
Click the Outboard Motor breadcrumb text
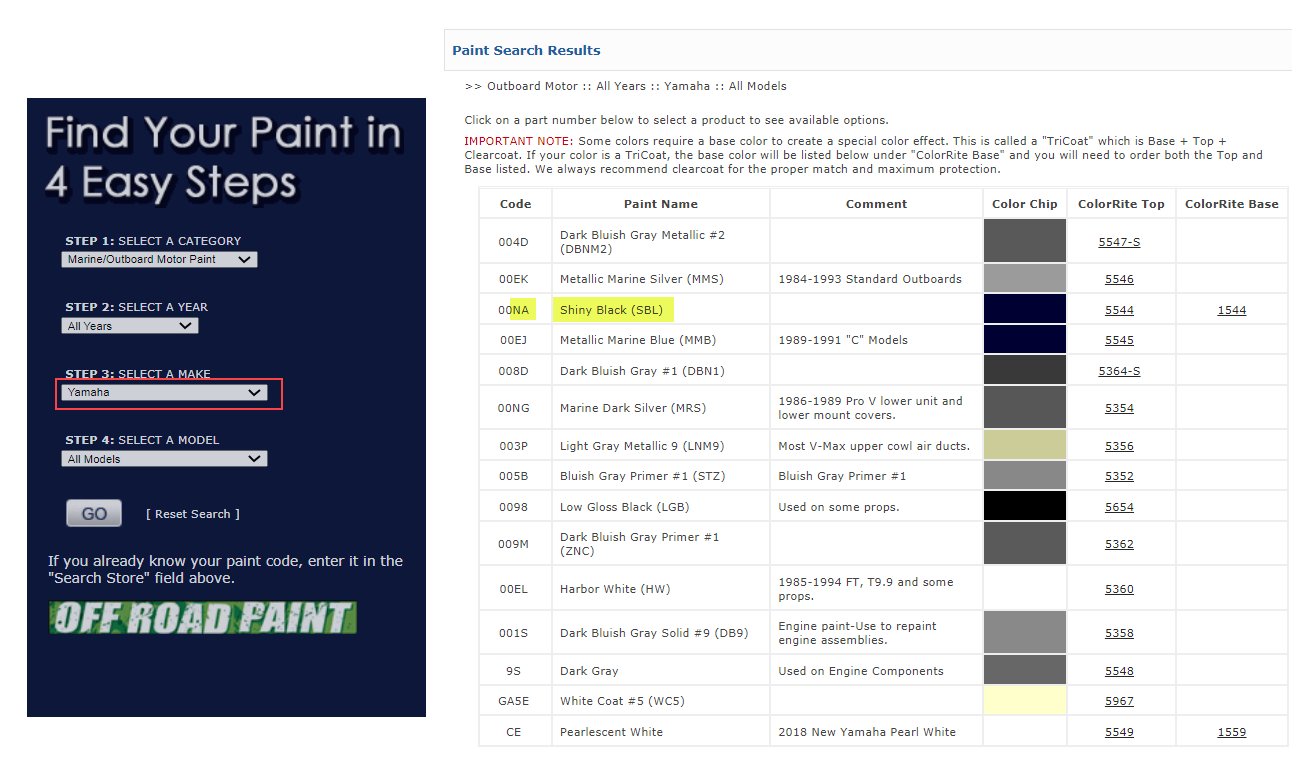click(x=535, y=86)
